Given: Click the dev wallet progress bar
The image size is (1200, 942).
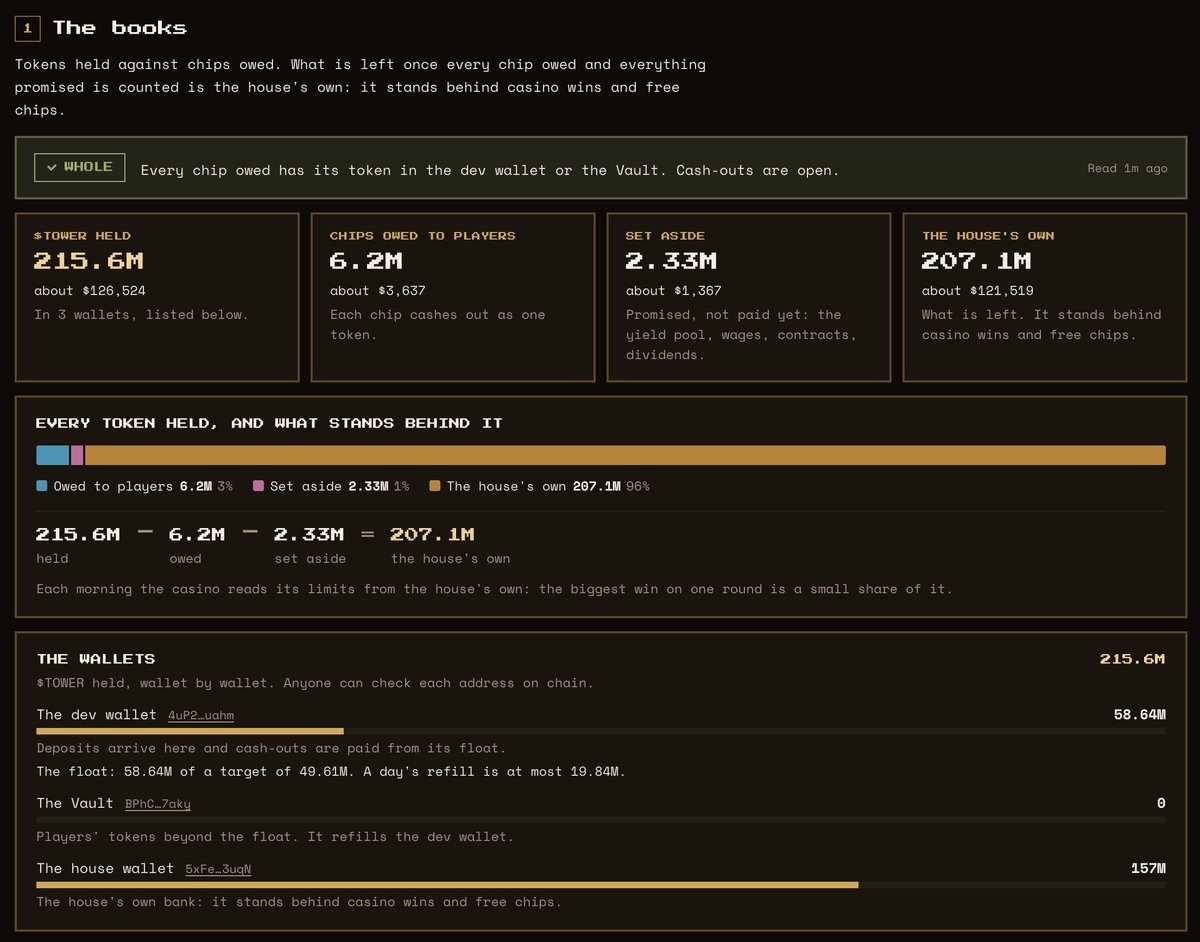Looking at the screenshot, I should [x=601, y=732].
